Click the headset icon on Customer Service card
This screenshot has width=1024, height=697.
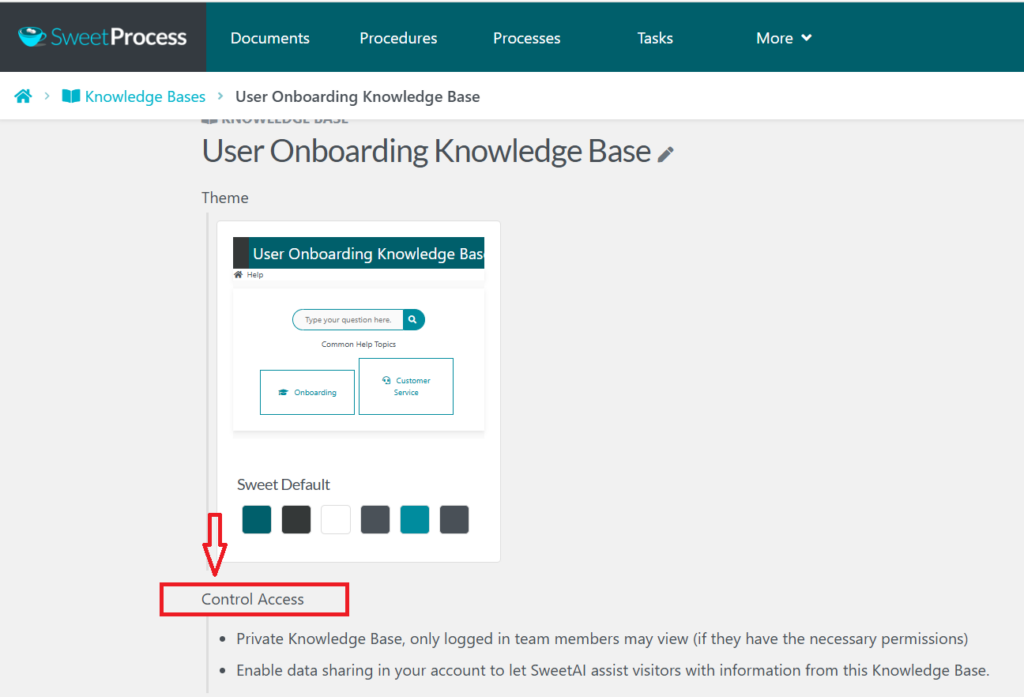(386, 380)
